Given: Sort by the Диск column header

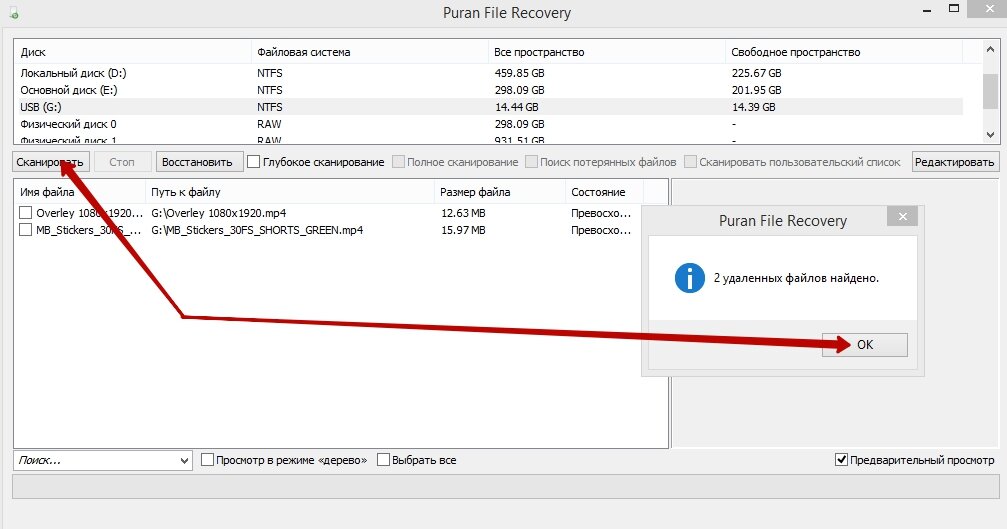Looking at the screenshot, I should click(x=132, y=52).
